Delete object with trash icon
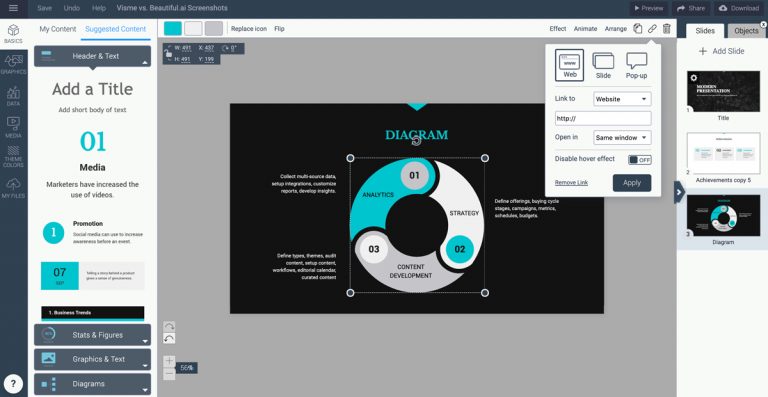768x397 pixels. click(x=667, y=28)
